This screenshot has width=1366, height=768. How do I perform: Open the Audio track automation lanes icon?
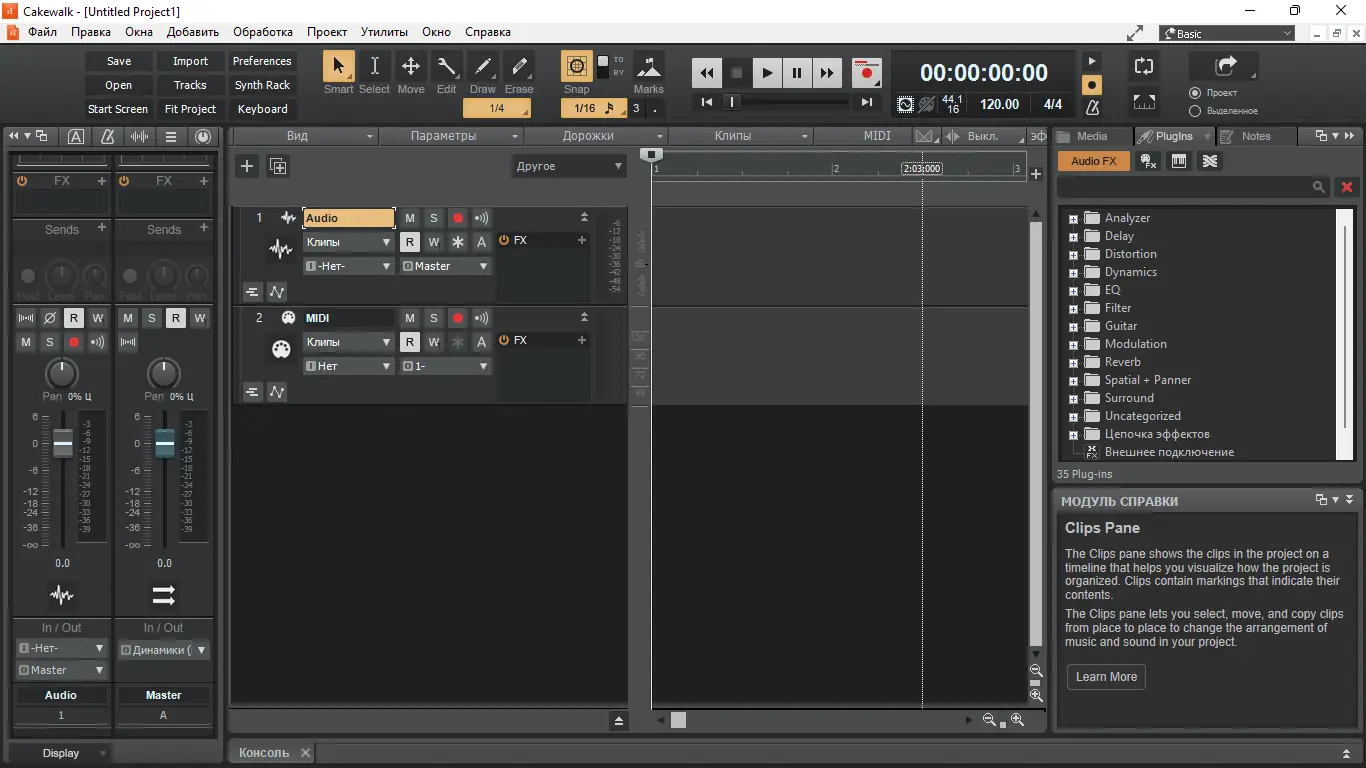point(277,292)
